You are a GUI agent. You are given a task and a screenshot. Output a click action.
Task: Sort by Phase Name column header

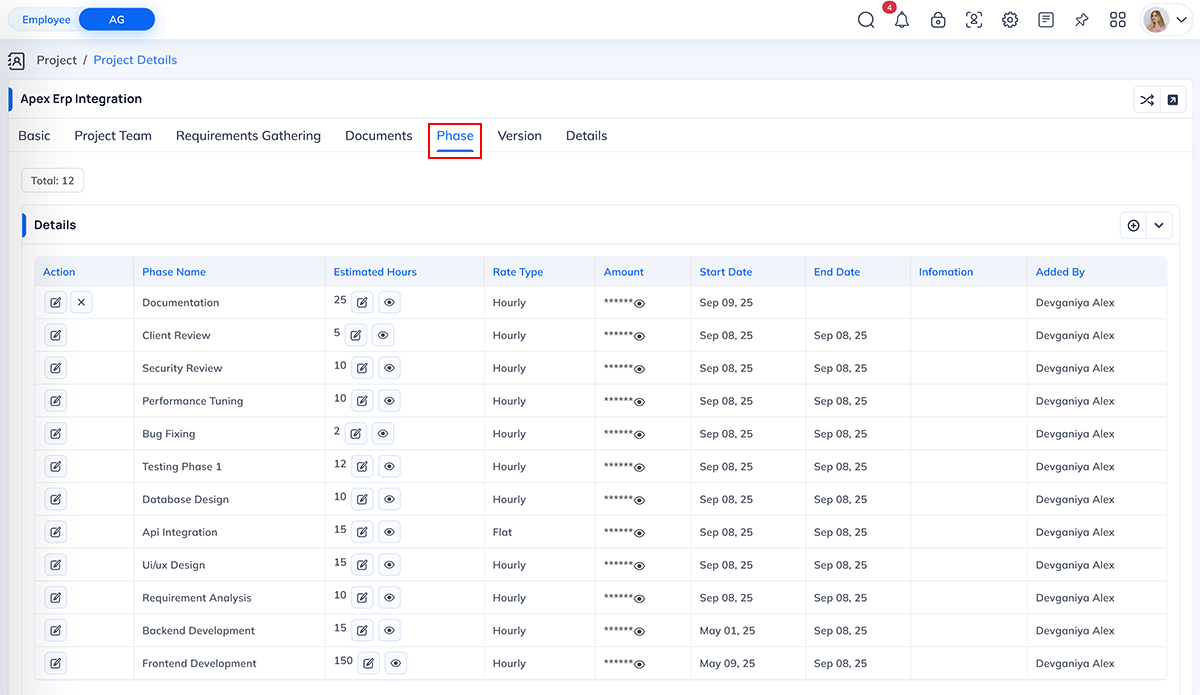click(x=174, y=272)
